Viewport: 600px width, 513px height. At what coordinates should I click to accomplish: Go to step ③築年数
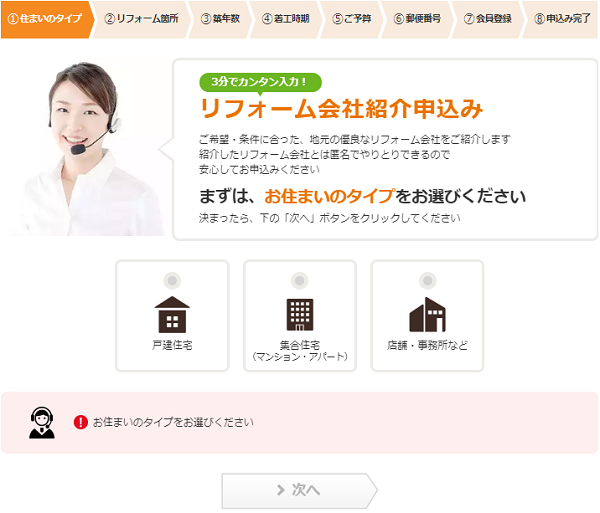coord(220,19)
